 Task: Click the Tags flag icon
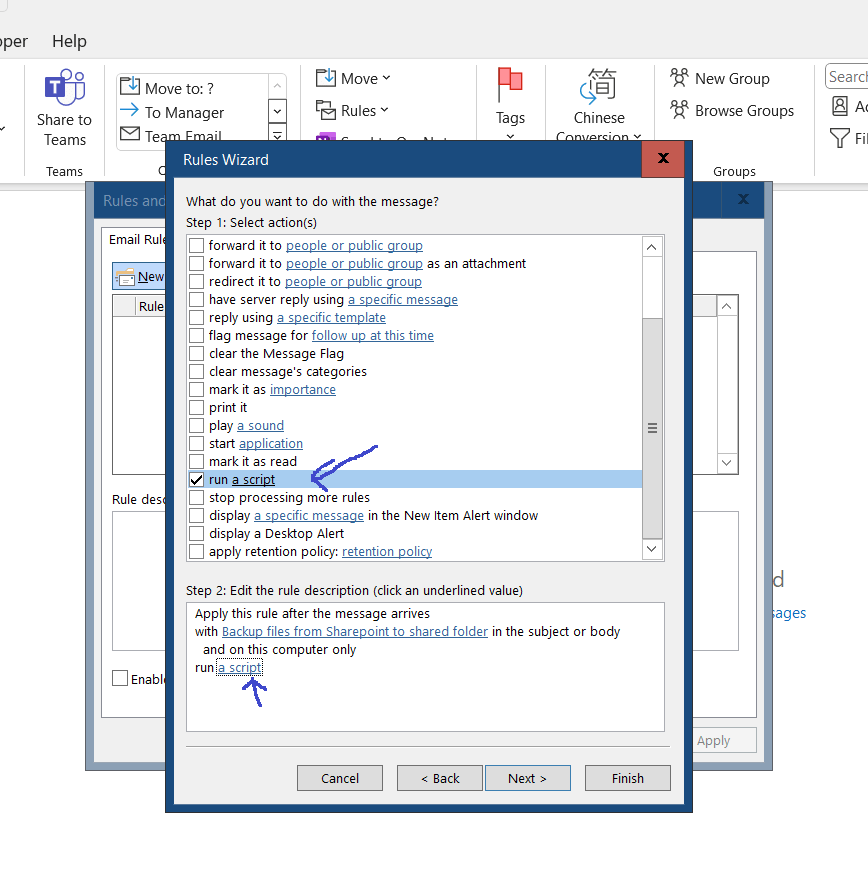pos(510,86)
